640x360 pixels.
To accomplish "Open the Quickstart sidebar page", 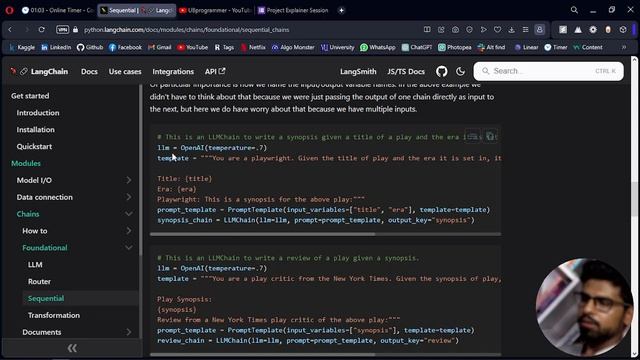I will 34,147.
